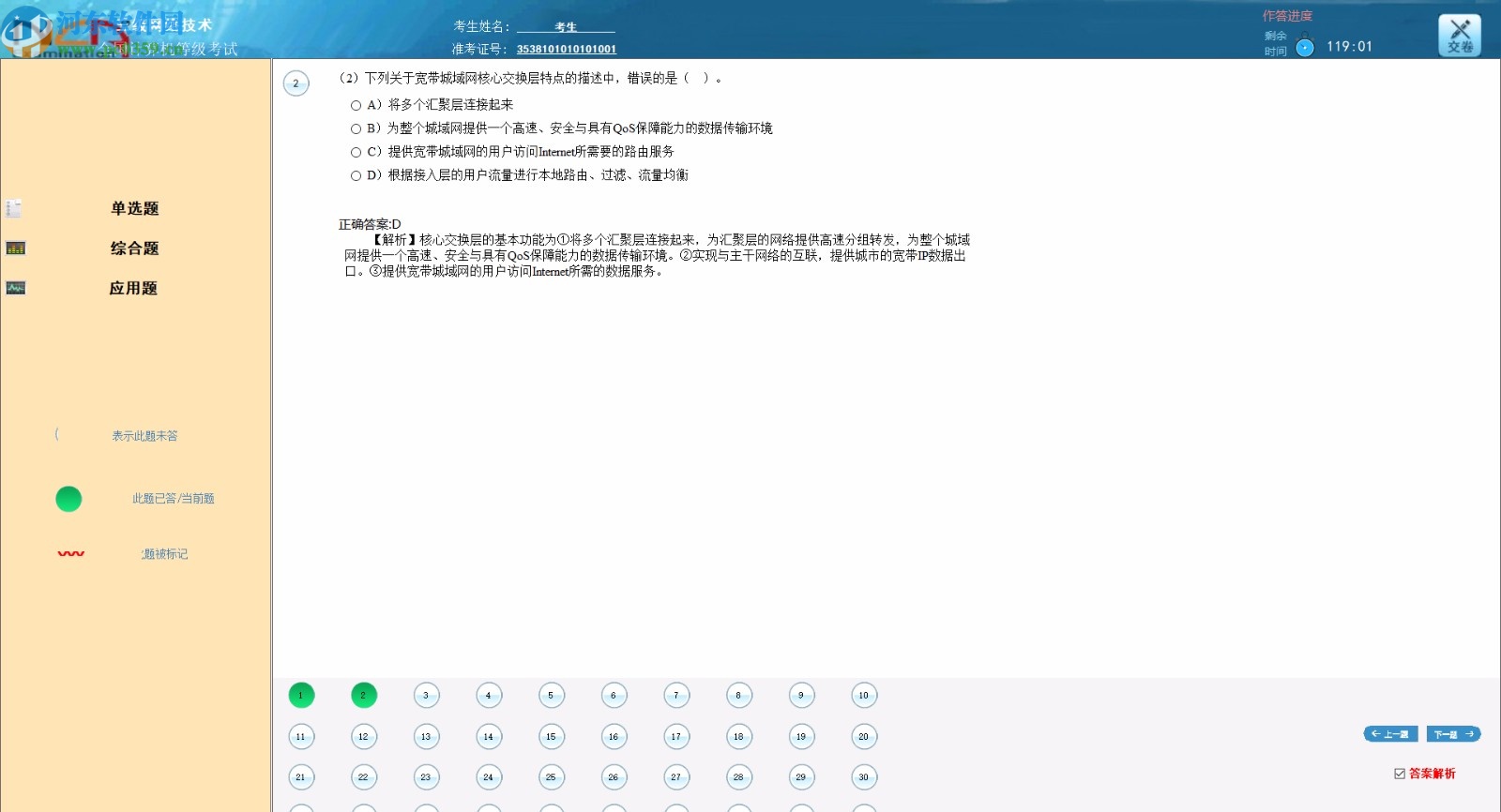Click the 正确答案:D text
This screenshot has width=1501, height=812.
370,224
